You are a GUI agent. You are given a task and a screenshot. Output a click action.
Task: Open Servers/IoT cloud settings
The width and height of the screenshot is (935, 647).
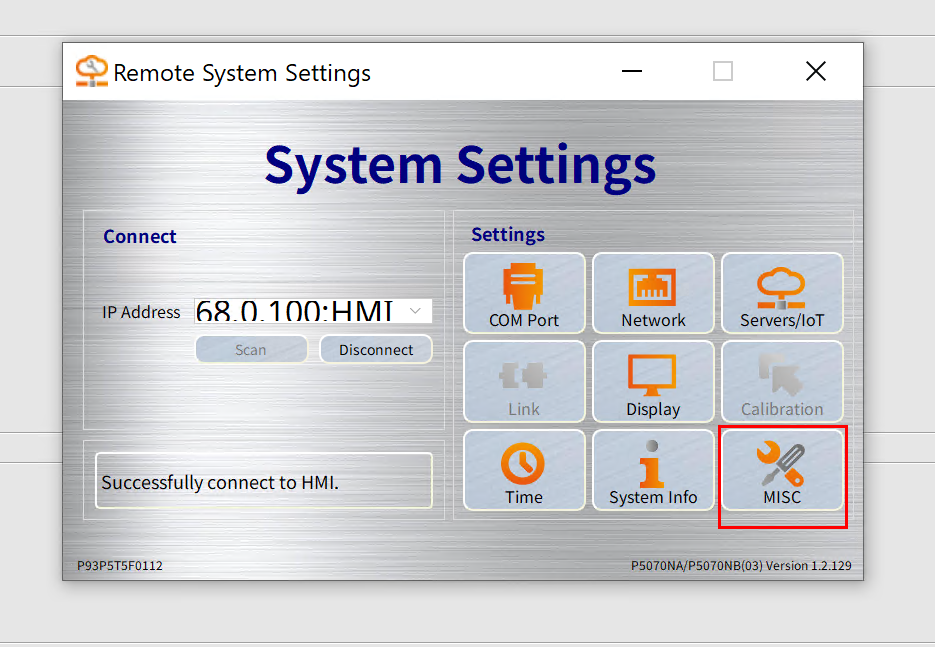pos(782,293)
